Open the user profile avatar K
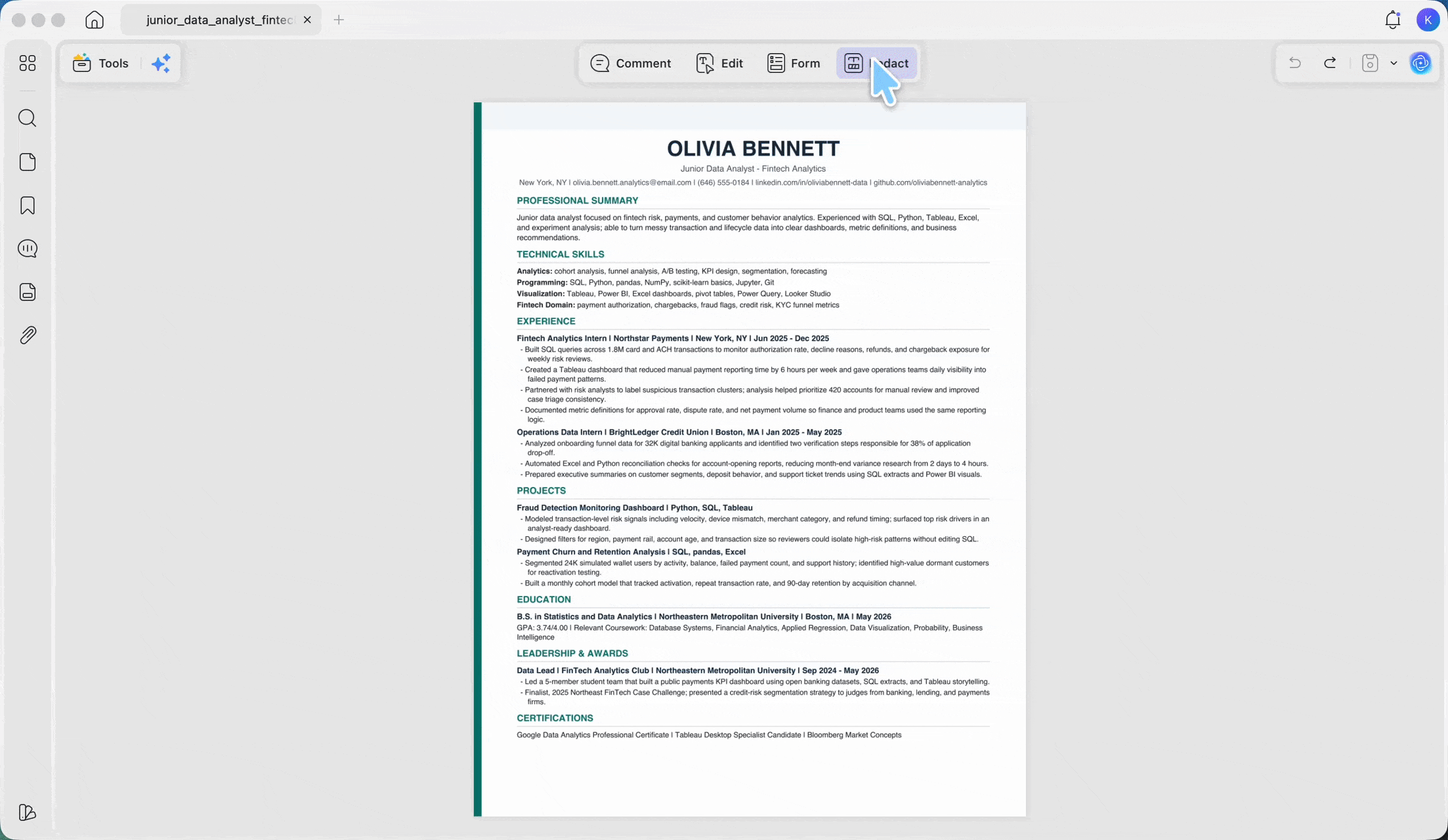This screenshot has height=840, width=1448. 1428,20
